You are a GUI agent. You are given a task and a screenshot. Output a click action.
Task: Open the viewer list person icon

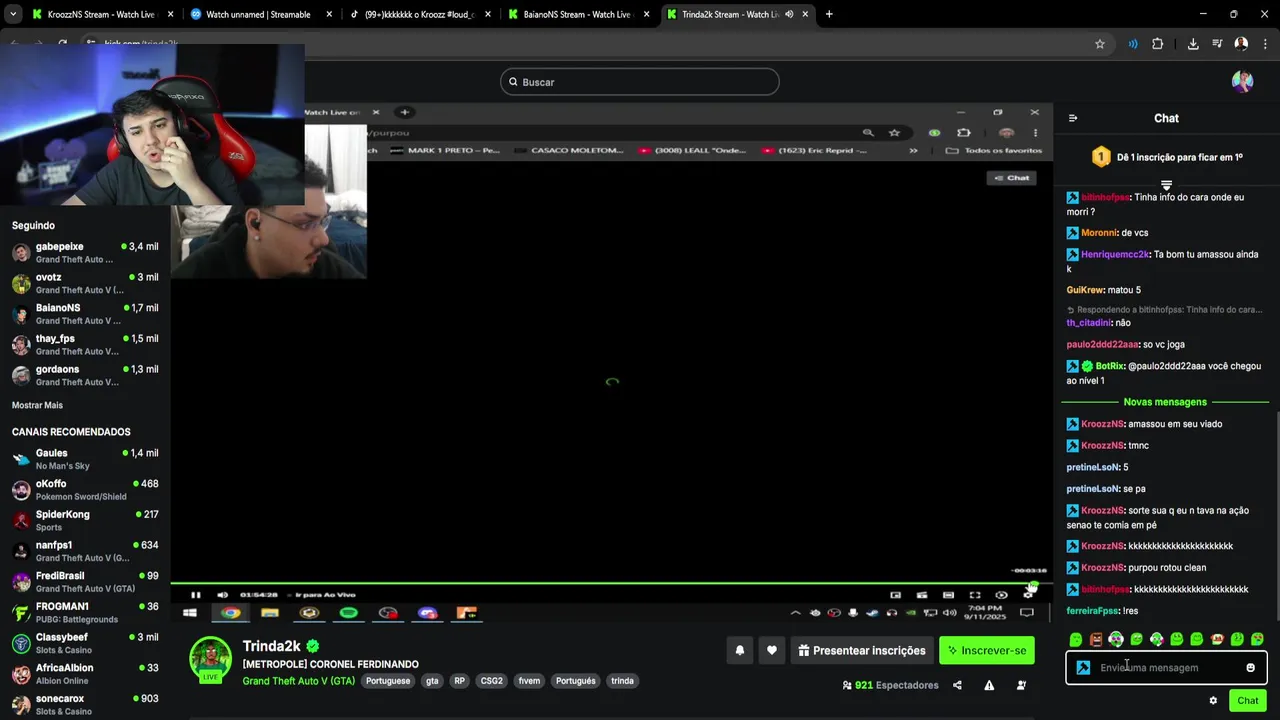(x=1021, y=685)
